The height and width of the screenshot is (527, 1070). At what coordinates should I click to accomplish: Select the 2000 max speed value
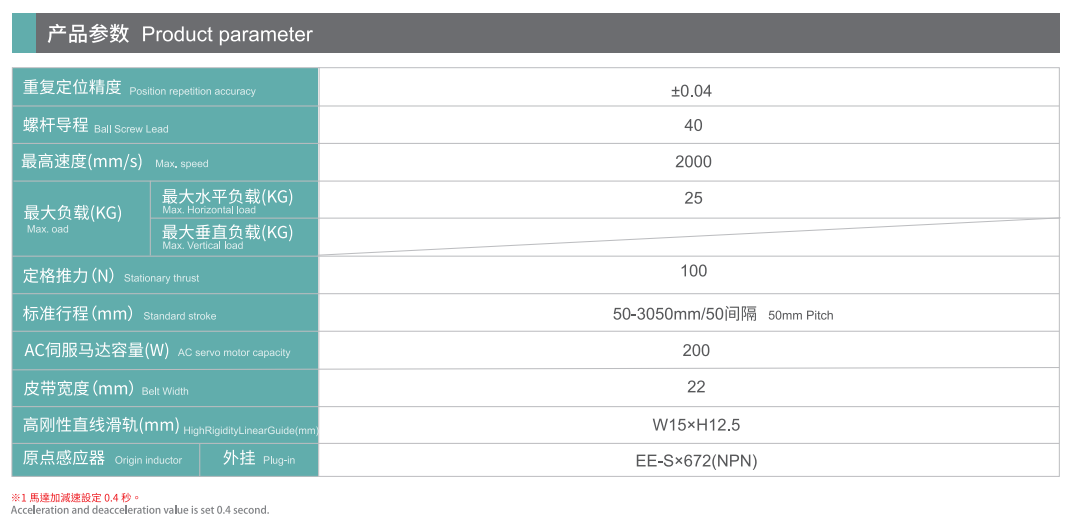[693, 162]
